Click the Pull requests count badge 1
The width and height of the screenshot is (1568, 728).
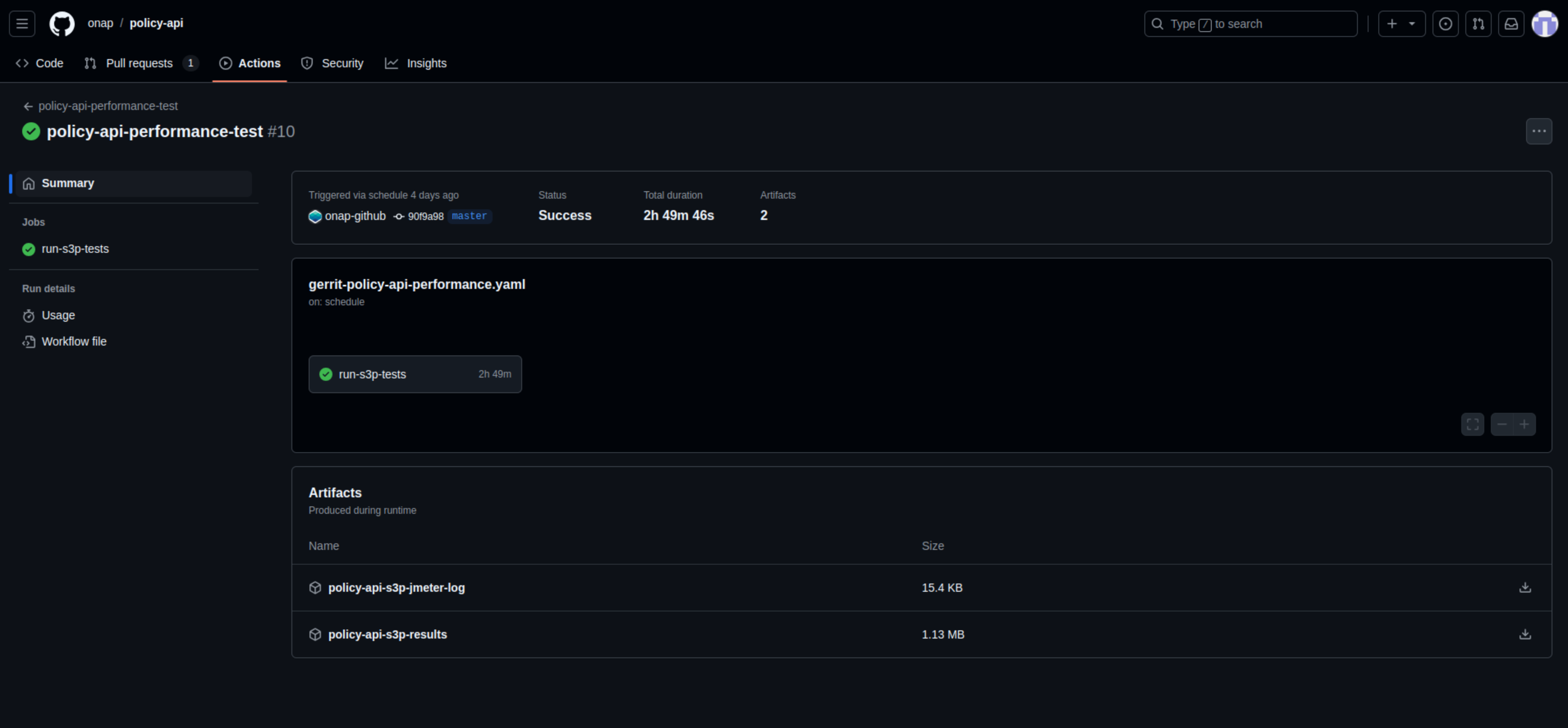[190, 63]
